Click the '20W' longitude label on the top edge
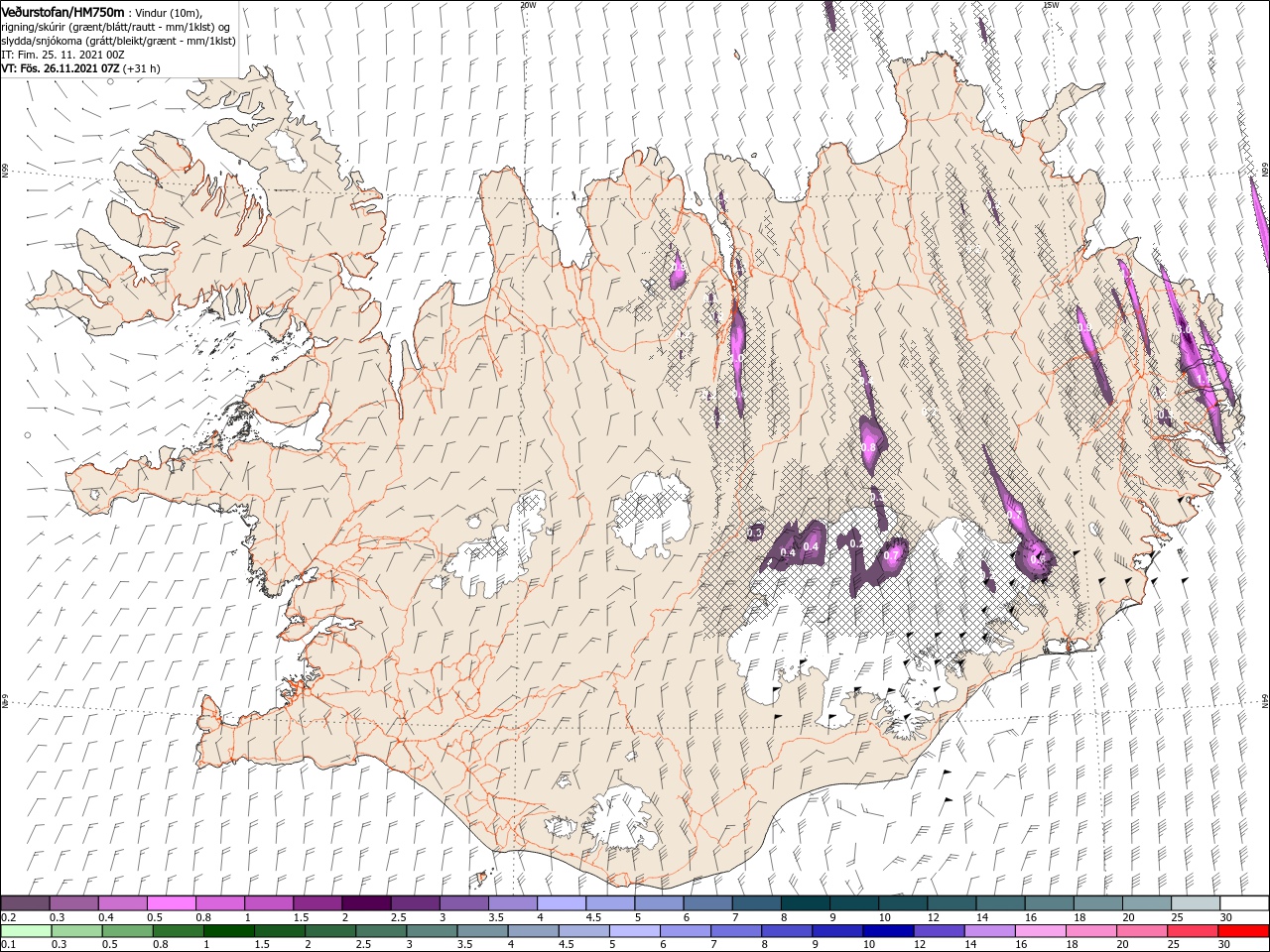 click(x=528, y=5)
